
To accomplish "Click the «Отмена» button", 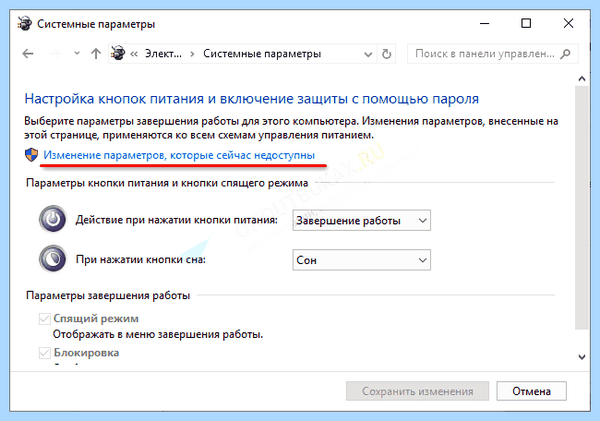I will pyautogui.click(x=532, y=391).
